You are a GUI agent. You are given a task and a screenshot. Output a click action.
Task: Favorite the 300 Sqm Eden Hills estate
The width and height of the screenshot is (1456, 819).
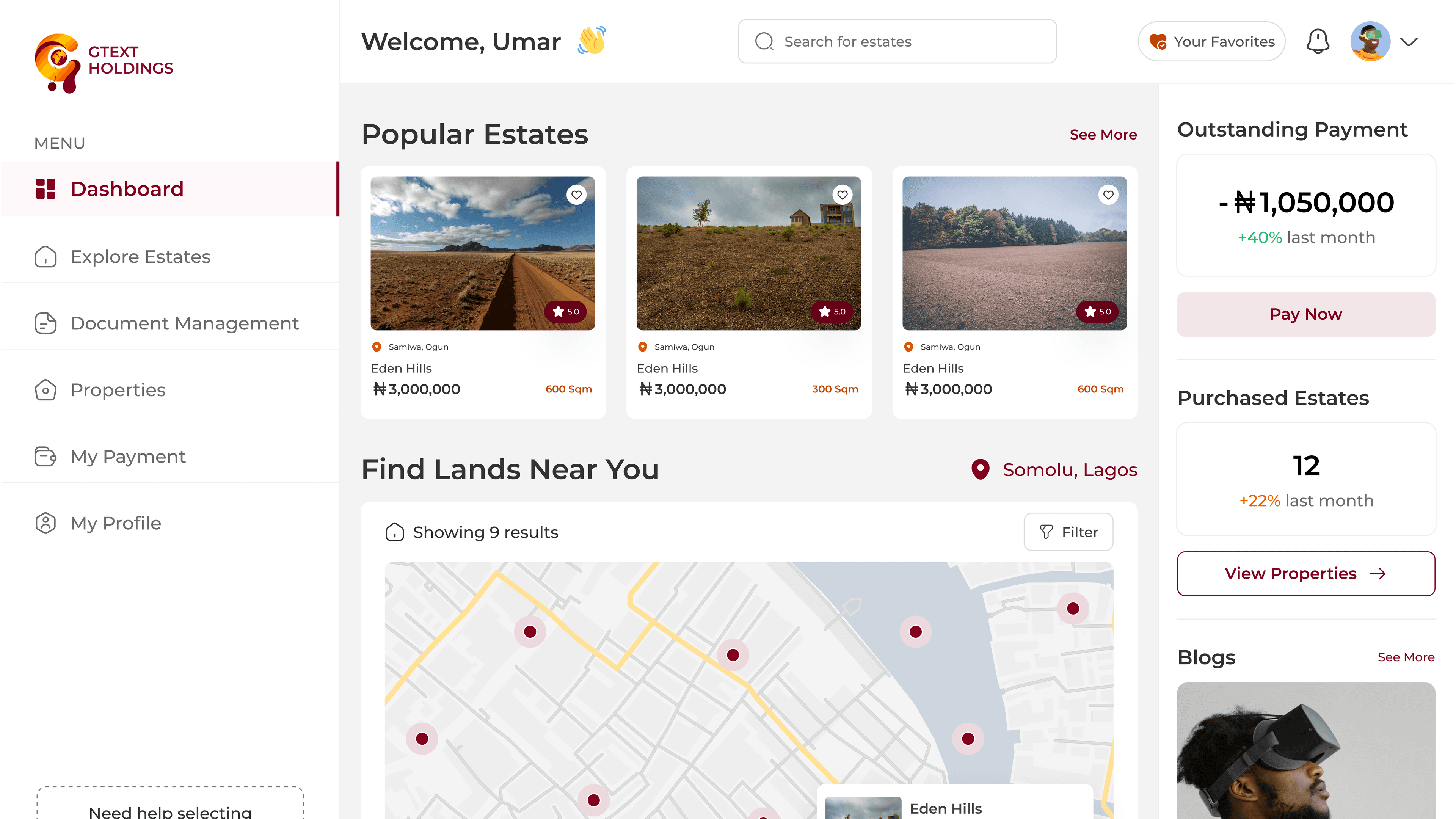click(842, 195)
